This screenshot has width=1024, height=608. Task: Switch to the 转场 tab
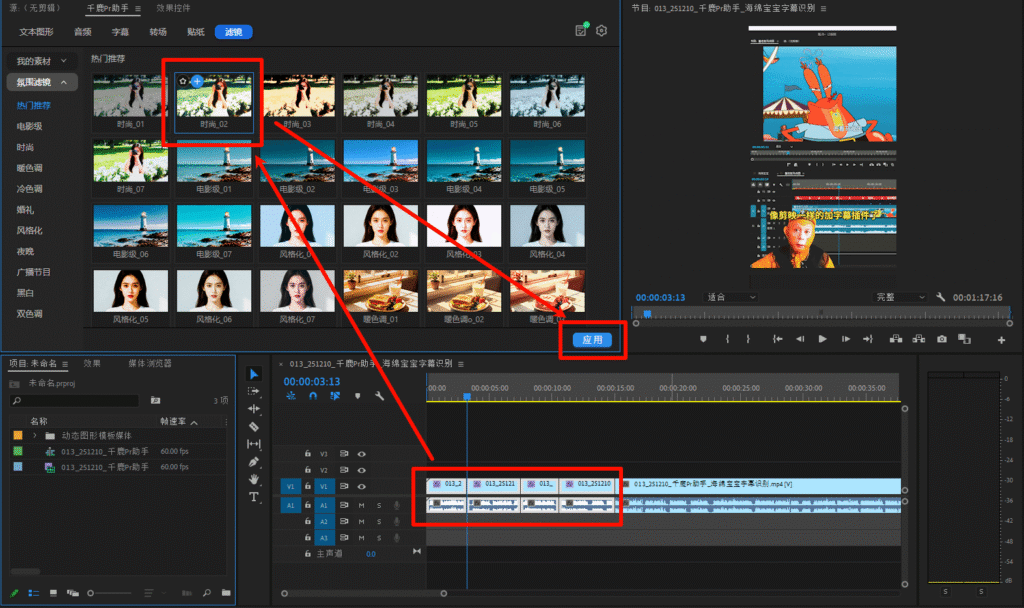[158, 32]
